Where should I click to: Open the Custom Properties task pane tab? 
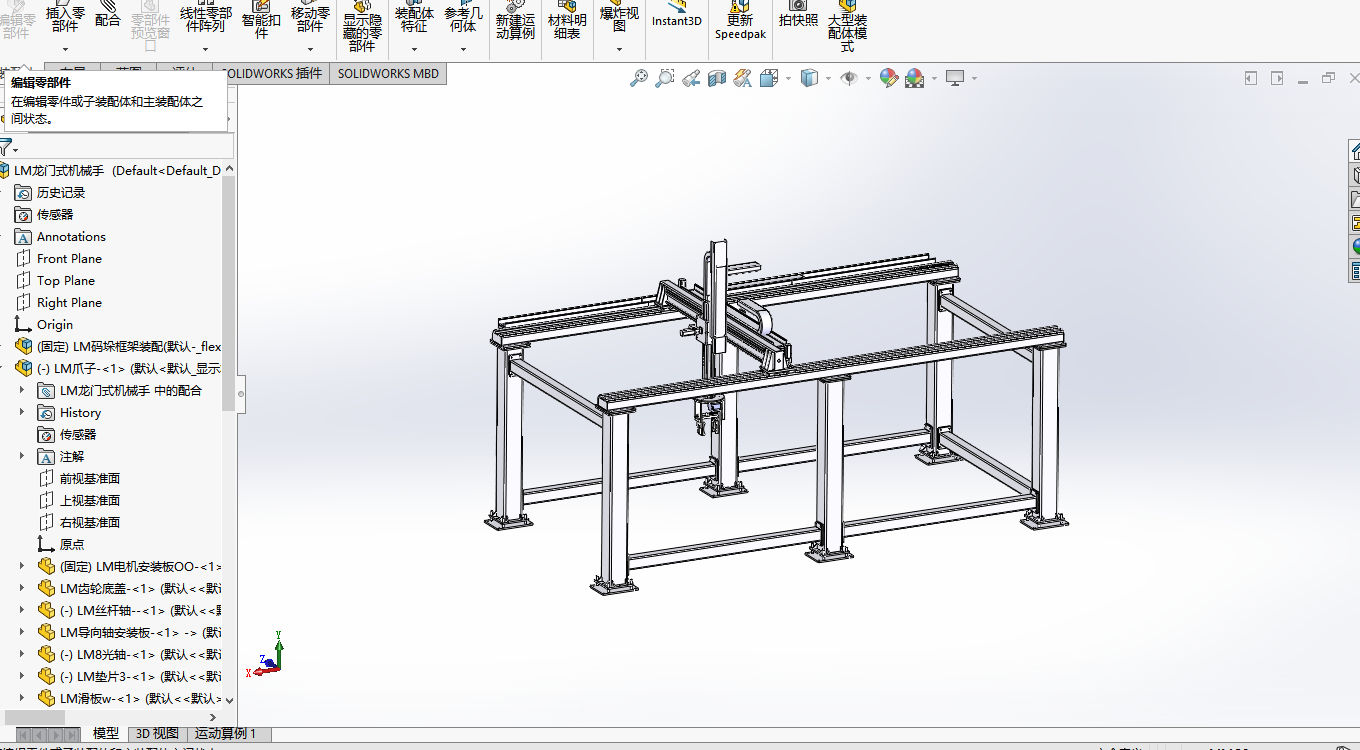click(1355, 271)
